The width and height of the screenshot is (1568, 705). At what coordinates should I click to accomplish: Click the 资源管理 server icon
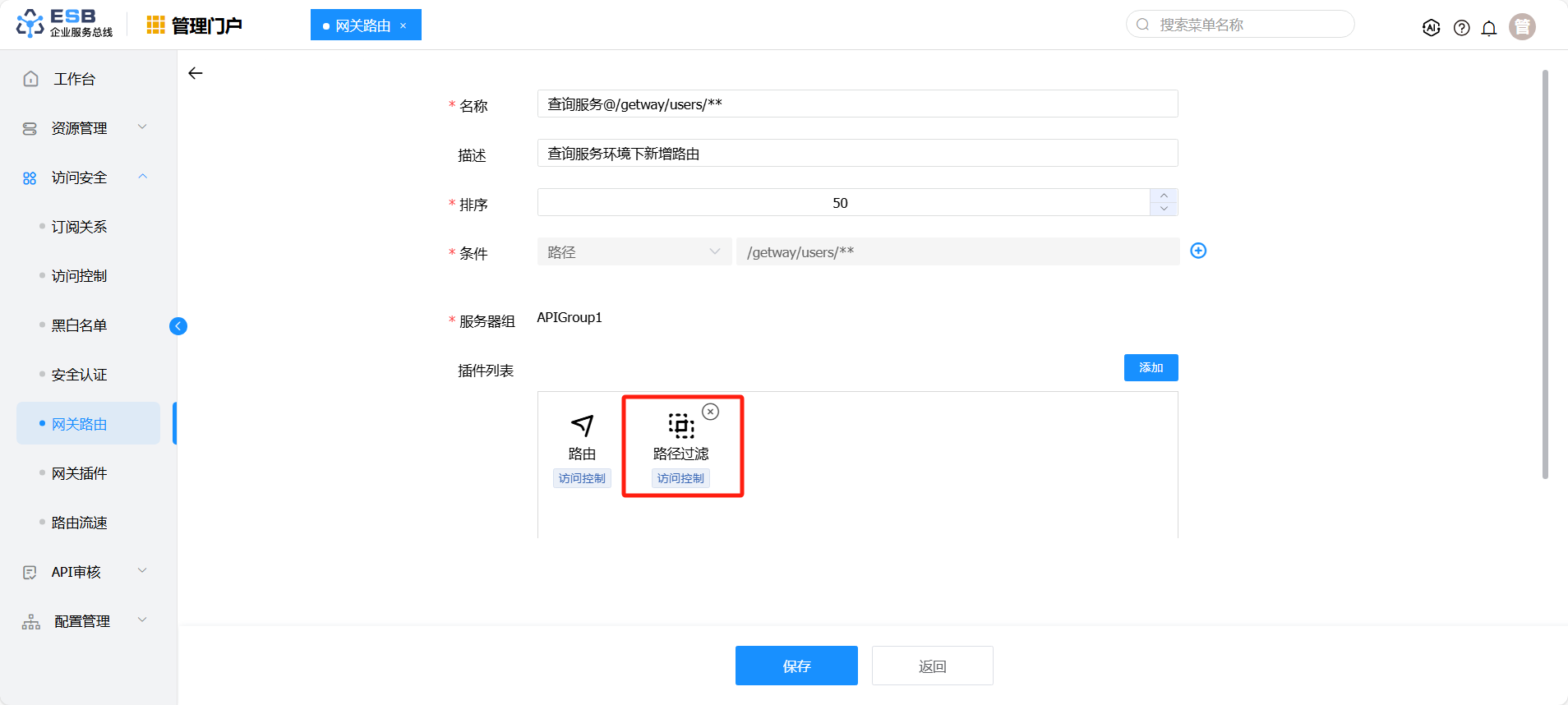tap(30, 129)
